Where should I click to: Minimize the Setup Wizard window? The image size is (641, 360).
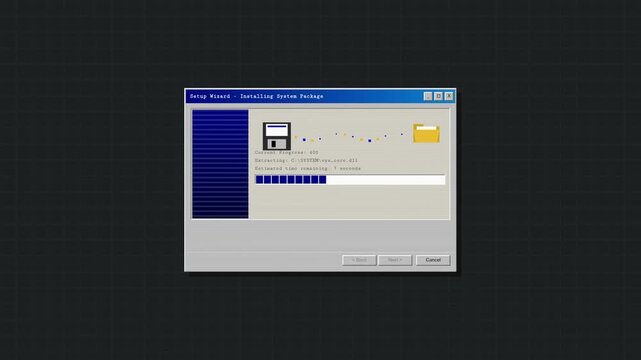point(428,96)
